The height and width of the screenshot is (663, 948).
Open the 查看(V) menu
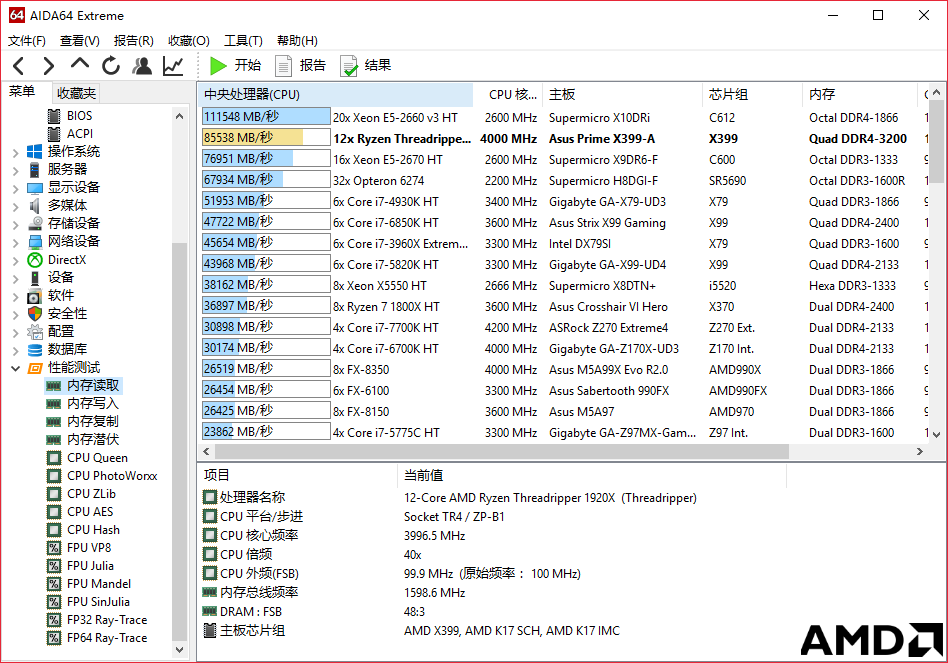[79, 40]
